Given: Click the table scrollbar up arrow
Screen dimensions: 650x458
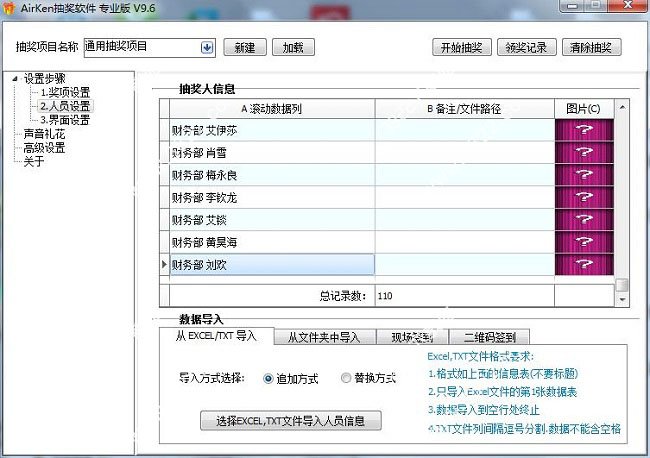Looking at the screenshot, I should [622, 107].
